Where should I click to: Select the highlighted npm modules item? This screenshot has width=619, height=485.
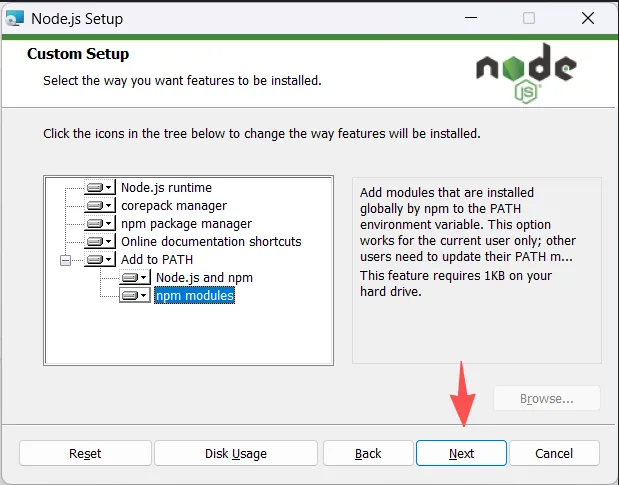coord(195,296)
